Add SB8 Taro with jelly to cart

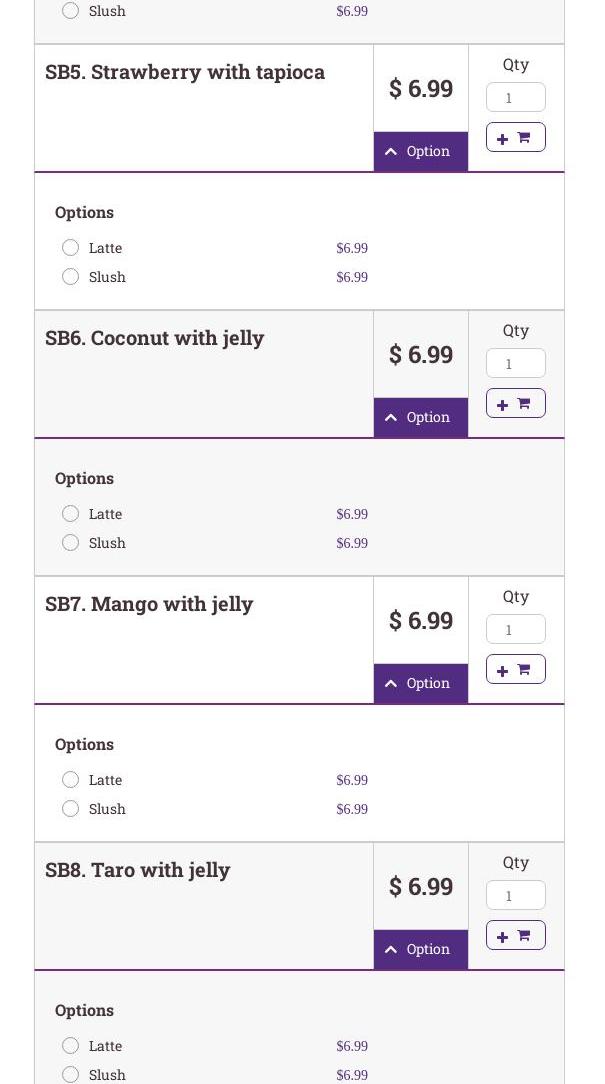515,935
